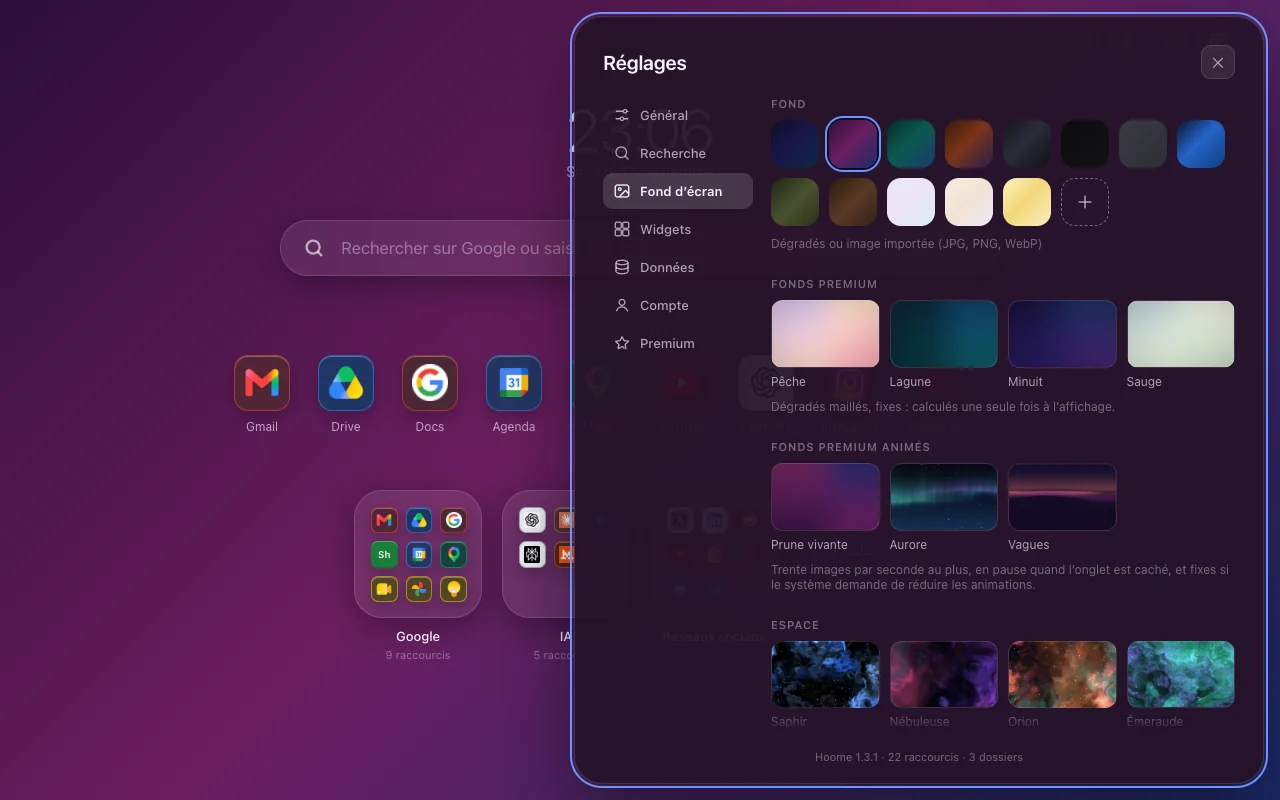This screenshot has width=1280, height=800.
Task: Apply the bright blue background swatch
Action: pyautogui.click(x=1201, y=144)
